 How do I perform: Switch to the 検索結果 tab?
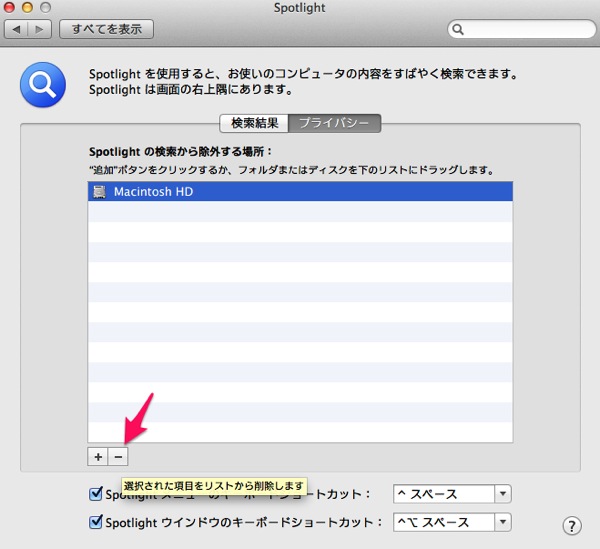254,123
